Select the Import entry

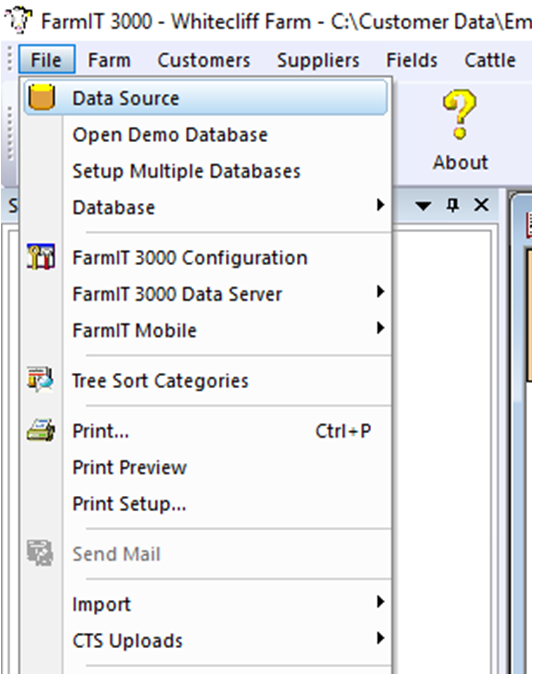(x=206, y=604)
